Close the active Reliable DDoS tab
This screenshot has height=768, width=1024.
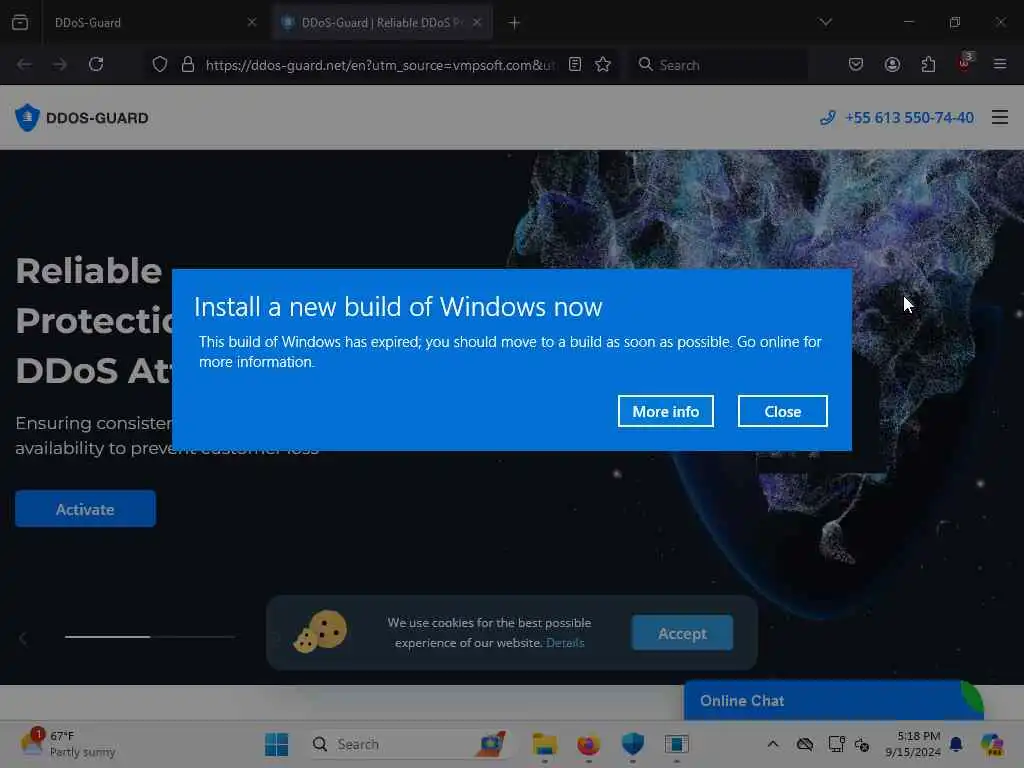click(477, 23)
